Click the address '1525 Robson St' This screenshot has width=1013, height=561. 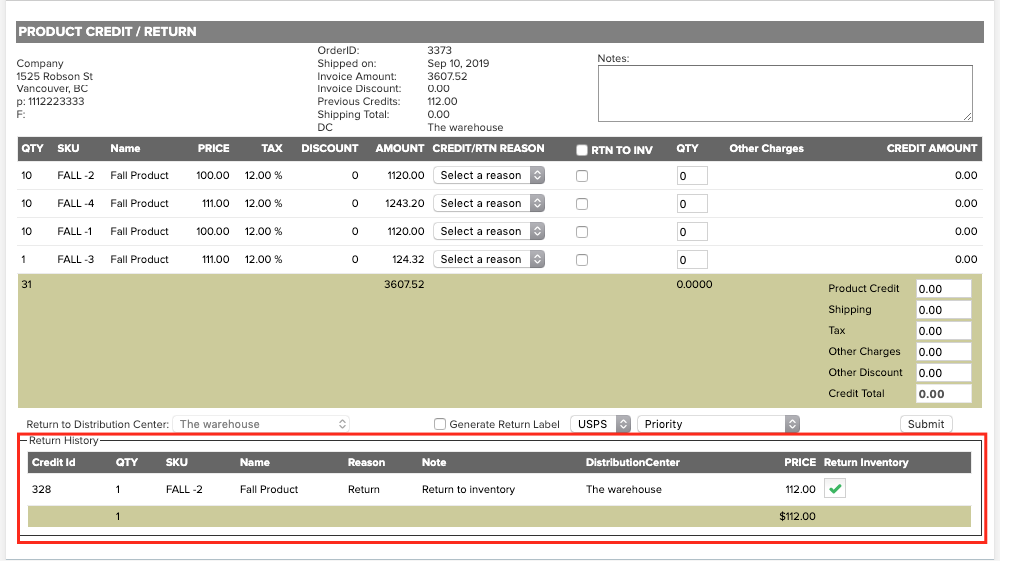click(x=55, y=76)
